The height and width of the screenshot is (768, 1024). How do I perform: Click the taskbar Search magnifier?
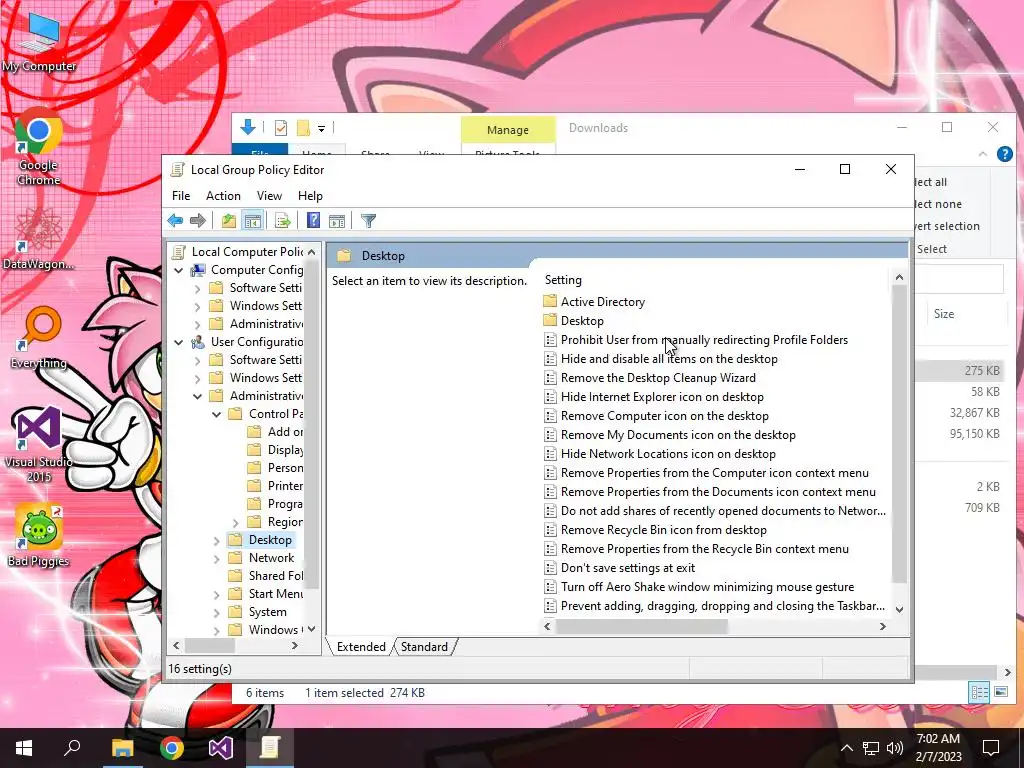pyautogui.click(x=72, y=748)
